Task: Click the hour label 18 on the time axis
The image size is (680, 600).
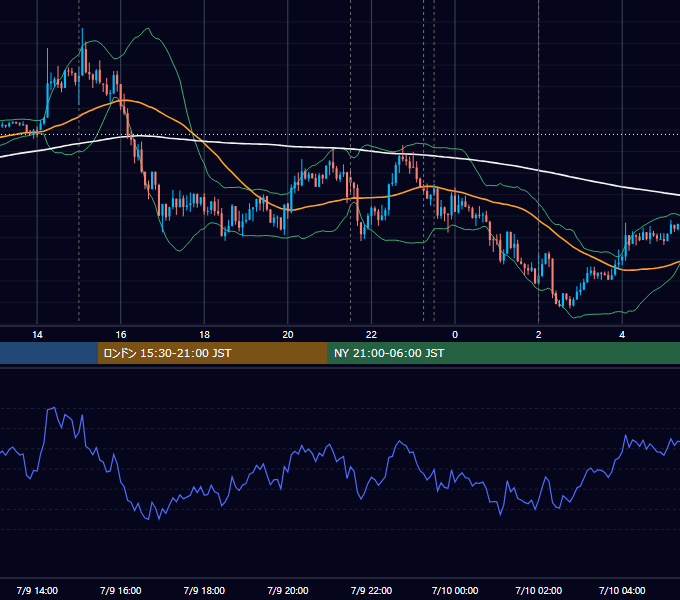Action: click(204, 335)
